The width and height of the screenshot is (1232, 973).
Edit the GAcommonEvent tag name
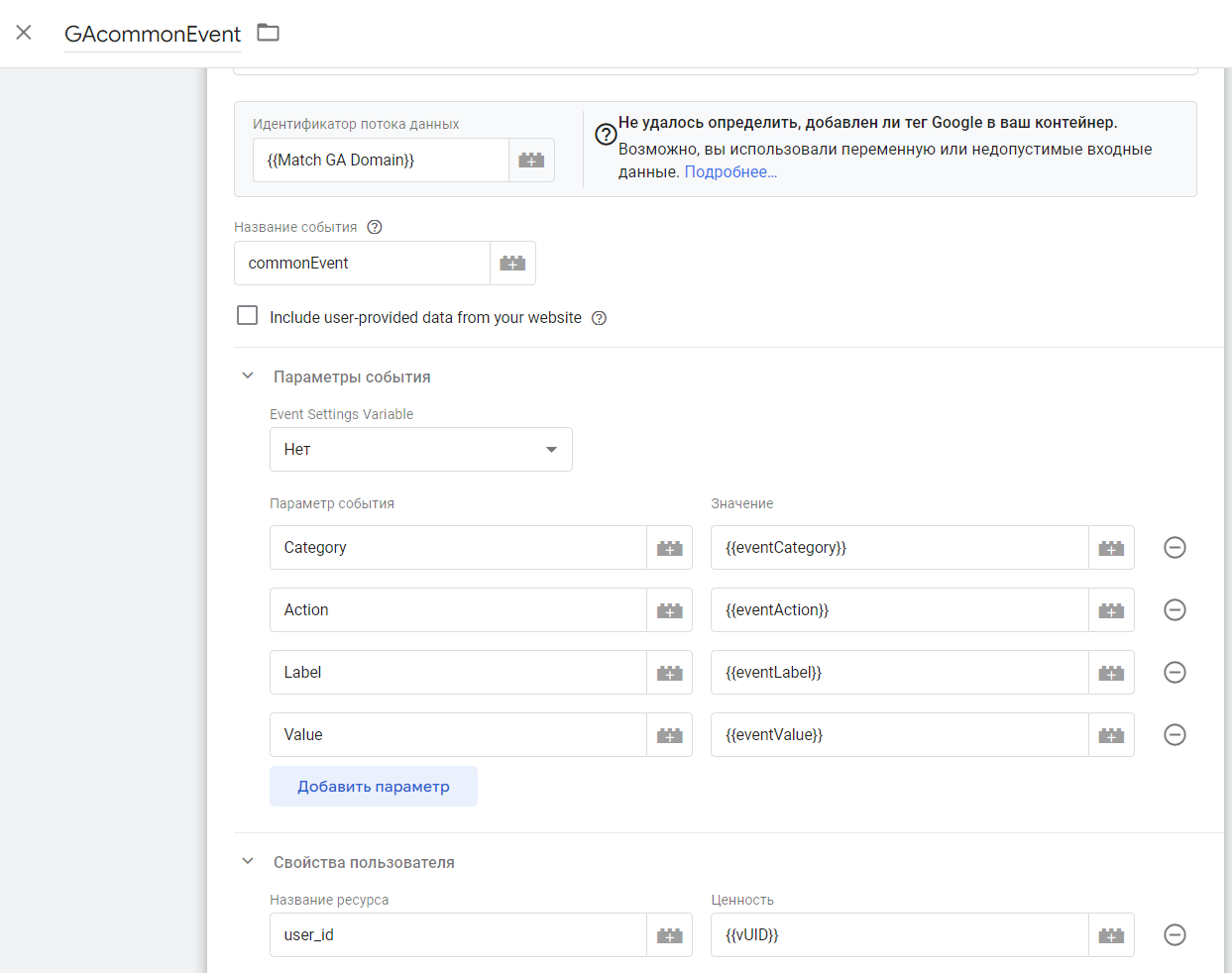click(x=153, y=35)
